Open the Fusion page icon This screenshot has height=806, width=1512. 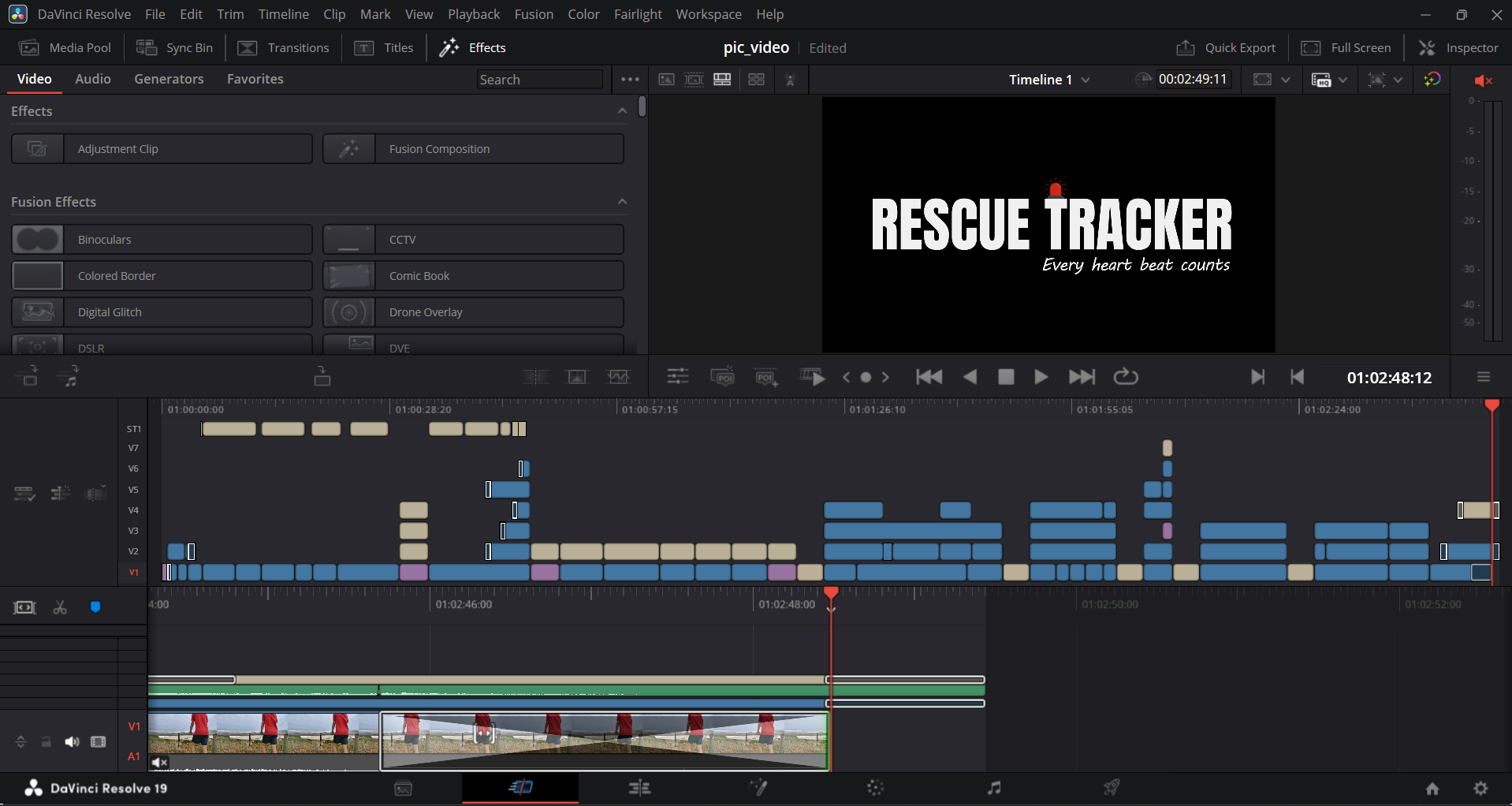[758, 788]
